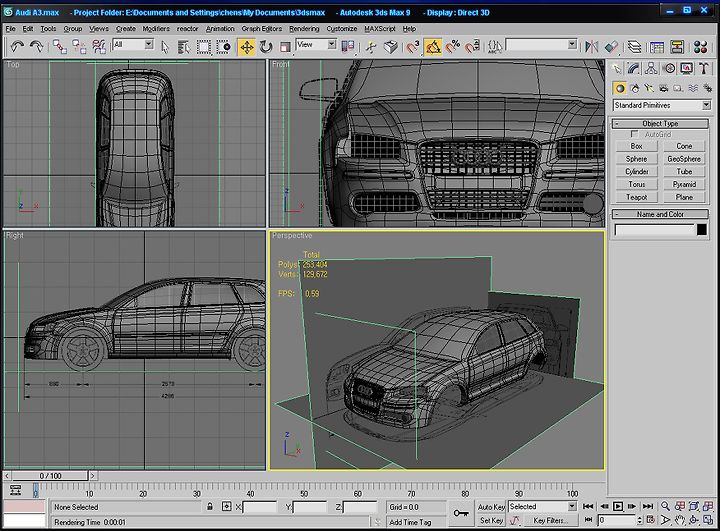The width and height of the screenshot is (720, 531).
Task: Open the MAXScript menu
Action: click(379, 28)
